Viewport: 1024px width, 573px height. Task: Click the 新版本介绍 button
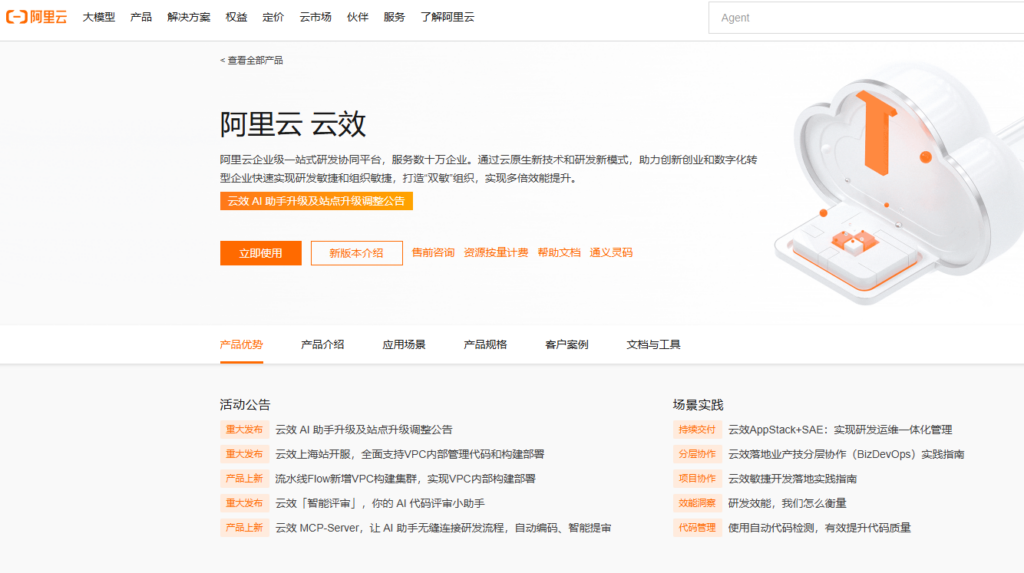coord(357,253)
